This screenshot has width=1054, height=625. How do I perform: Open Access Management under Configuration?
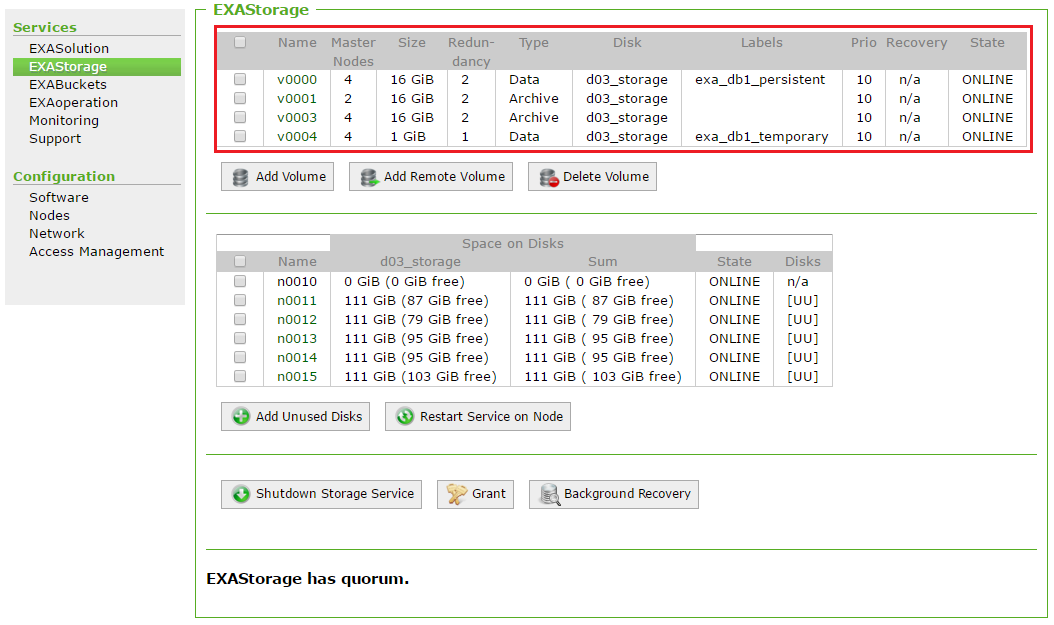pos(96,251)
